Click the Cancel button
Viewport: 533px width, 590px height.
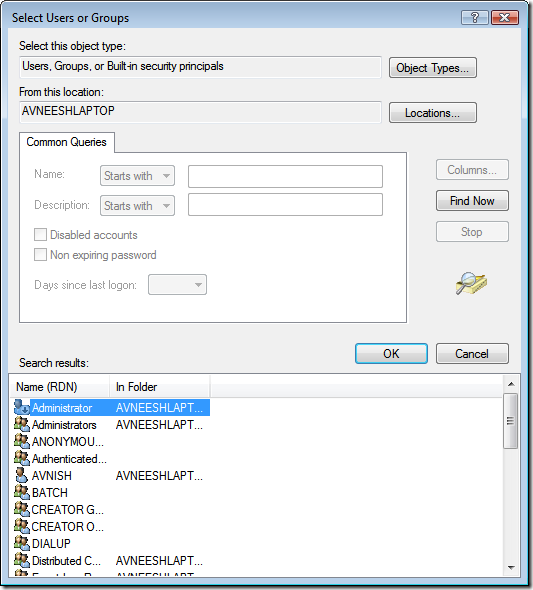click(x=472, y=353)
